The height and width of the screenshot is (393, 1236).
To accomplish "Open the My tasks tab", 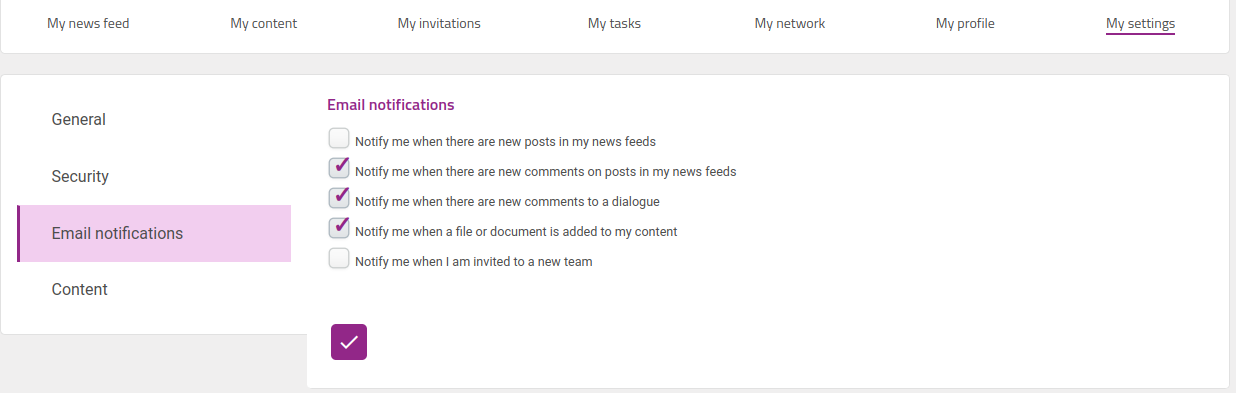I will pyautogui.click(x=614, y=23).
